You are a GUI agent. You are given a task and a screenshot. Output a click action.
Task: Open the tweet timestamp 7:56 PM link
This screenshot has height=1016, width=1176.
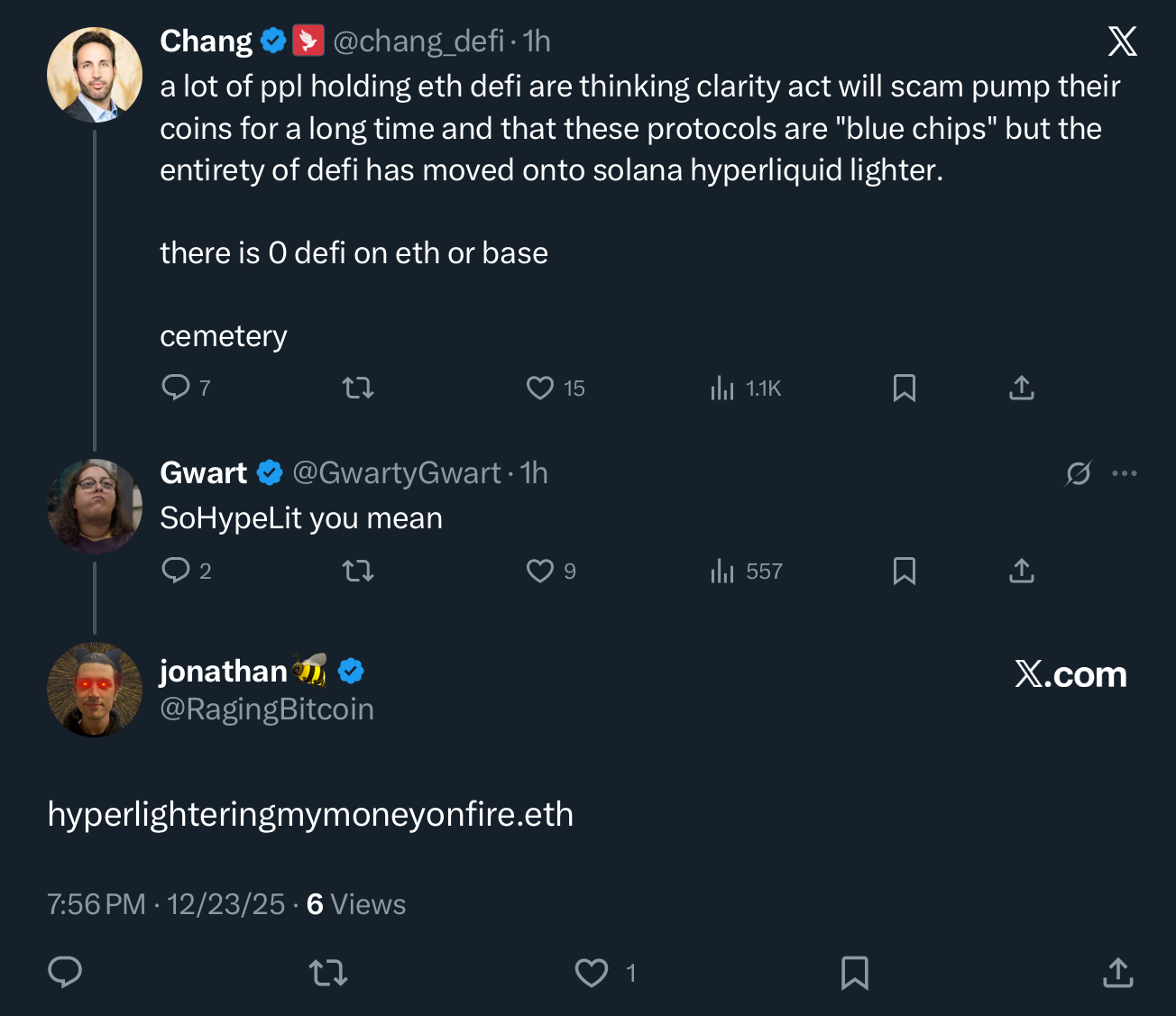(x=96, y=903)
